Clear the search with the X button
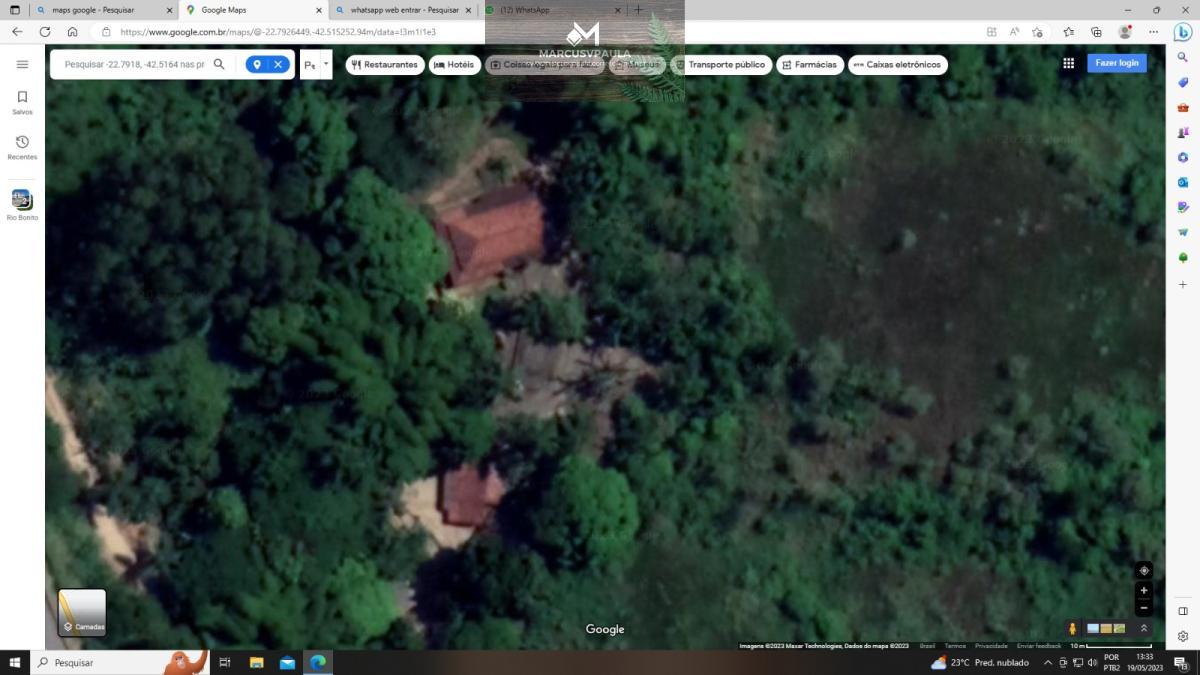 click(278, 64)
